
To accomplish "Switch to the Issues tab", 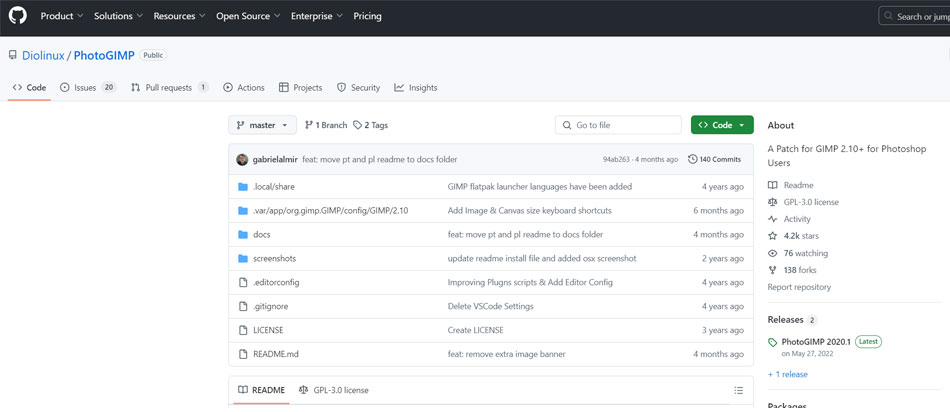I will [88, 88].
